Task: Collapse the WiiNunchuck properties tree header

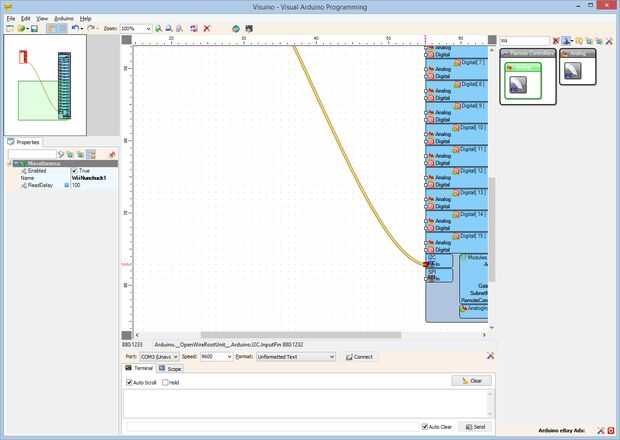Action: [x=10, y=164]
